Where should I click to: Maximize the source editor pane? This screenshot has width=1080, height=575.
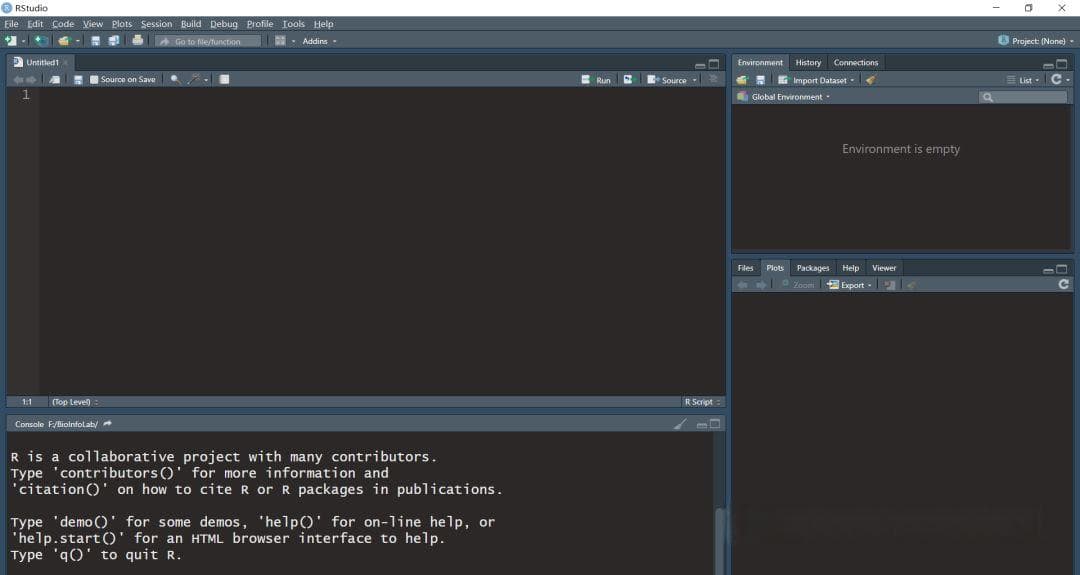click(714, 64)
